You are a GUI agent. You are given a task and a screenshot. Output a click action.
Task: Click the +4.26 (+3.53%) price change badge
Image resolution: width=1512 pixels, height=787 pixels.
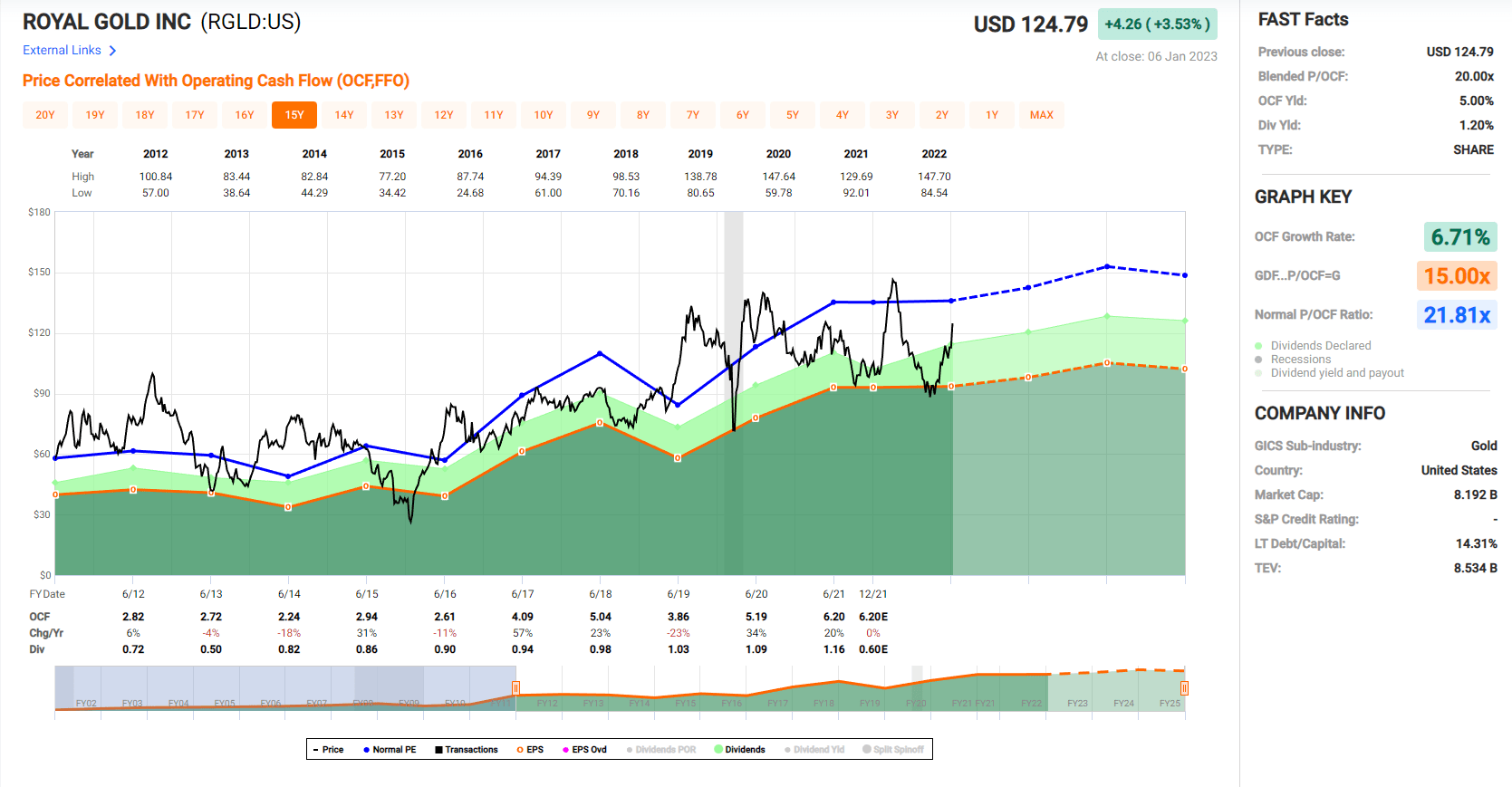click(x=1157, y=24)
